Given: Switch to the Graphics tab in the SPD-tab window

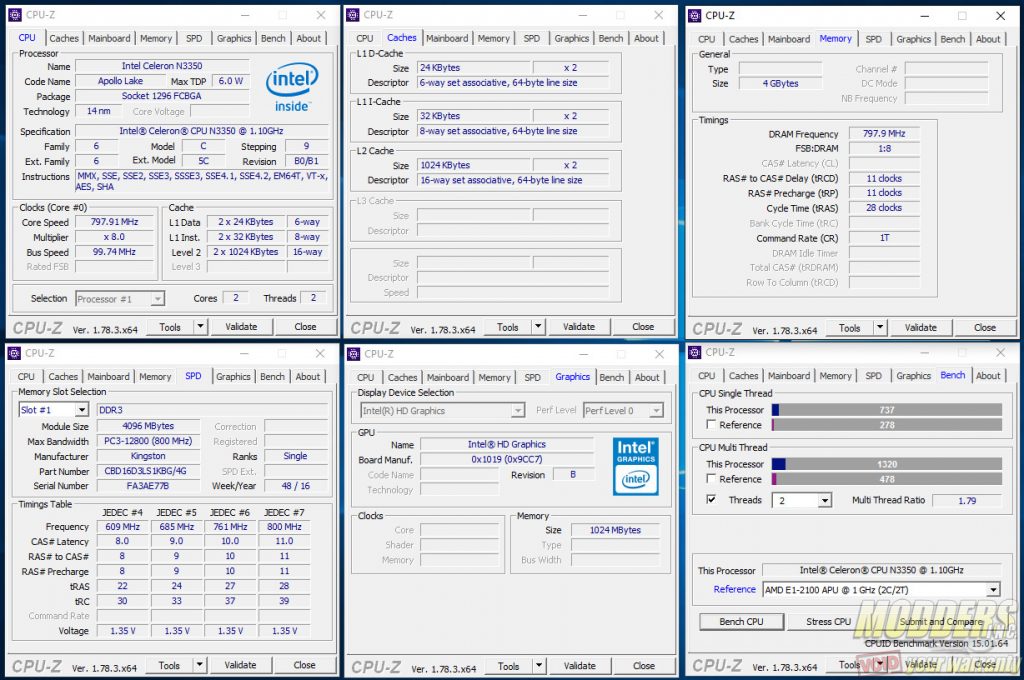Looking at the screenshot, I should coord(233,376).
